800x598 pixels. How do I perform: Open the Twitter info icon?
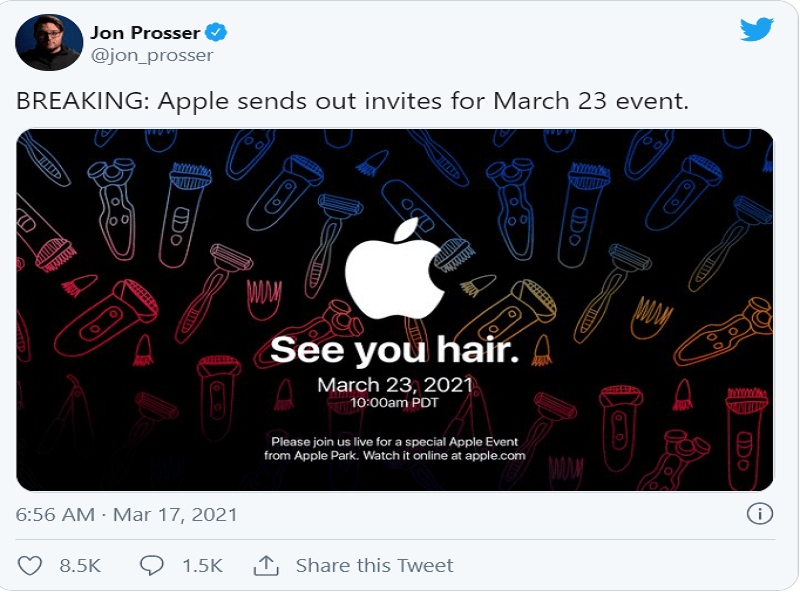pos(759,514)
